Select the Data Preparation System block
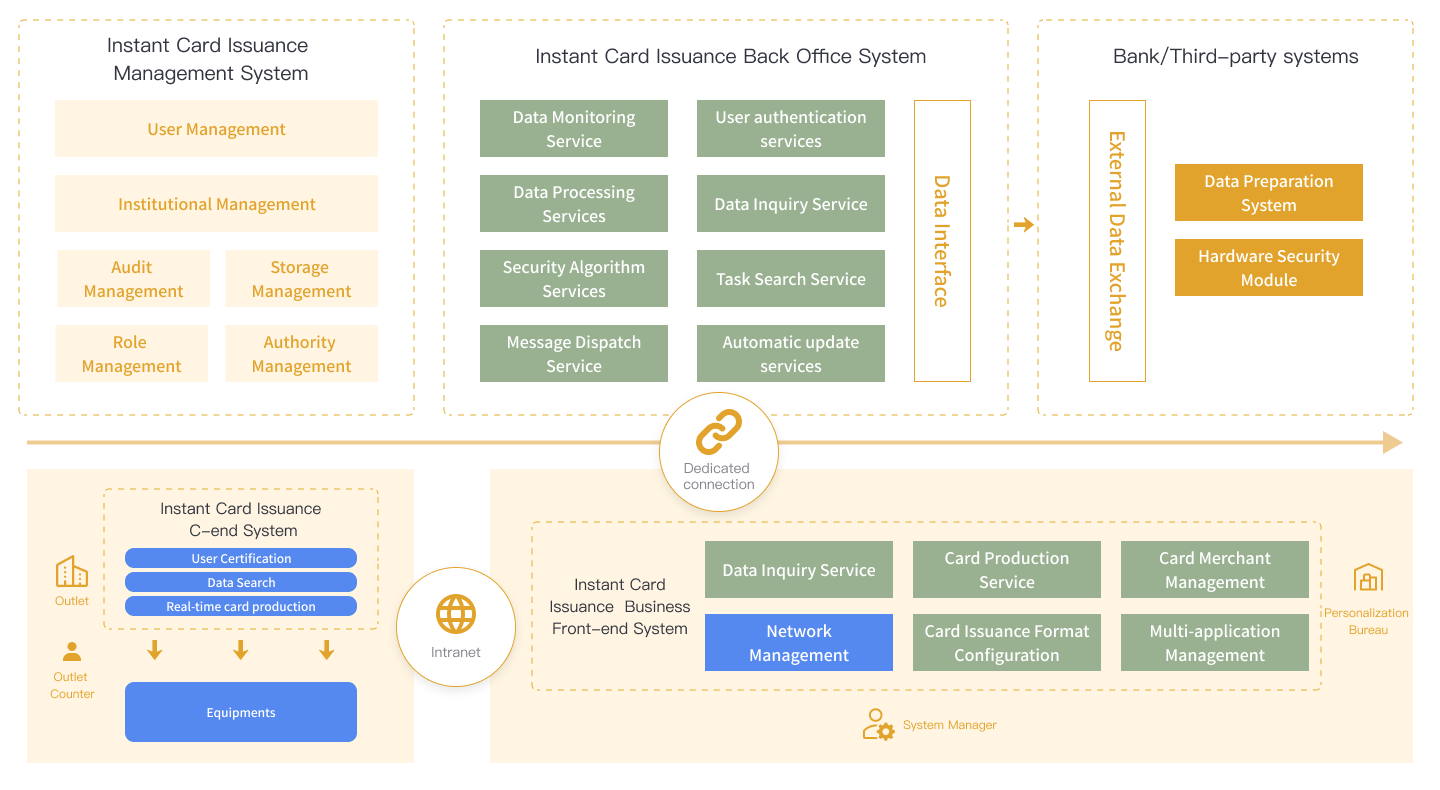Viewport: 1440px width, 790px height. [x=1268, y=193]
